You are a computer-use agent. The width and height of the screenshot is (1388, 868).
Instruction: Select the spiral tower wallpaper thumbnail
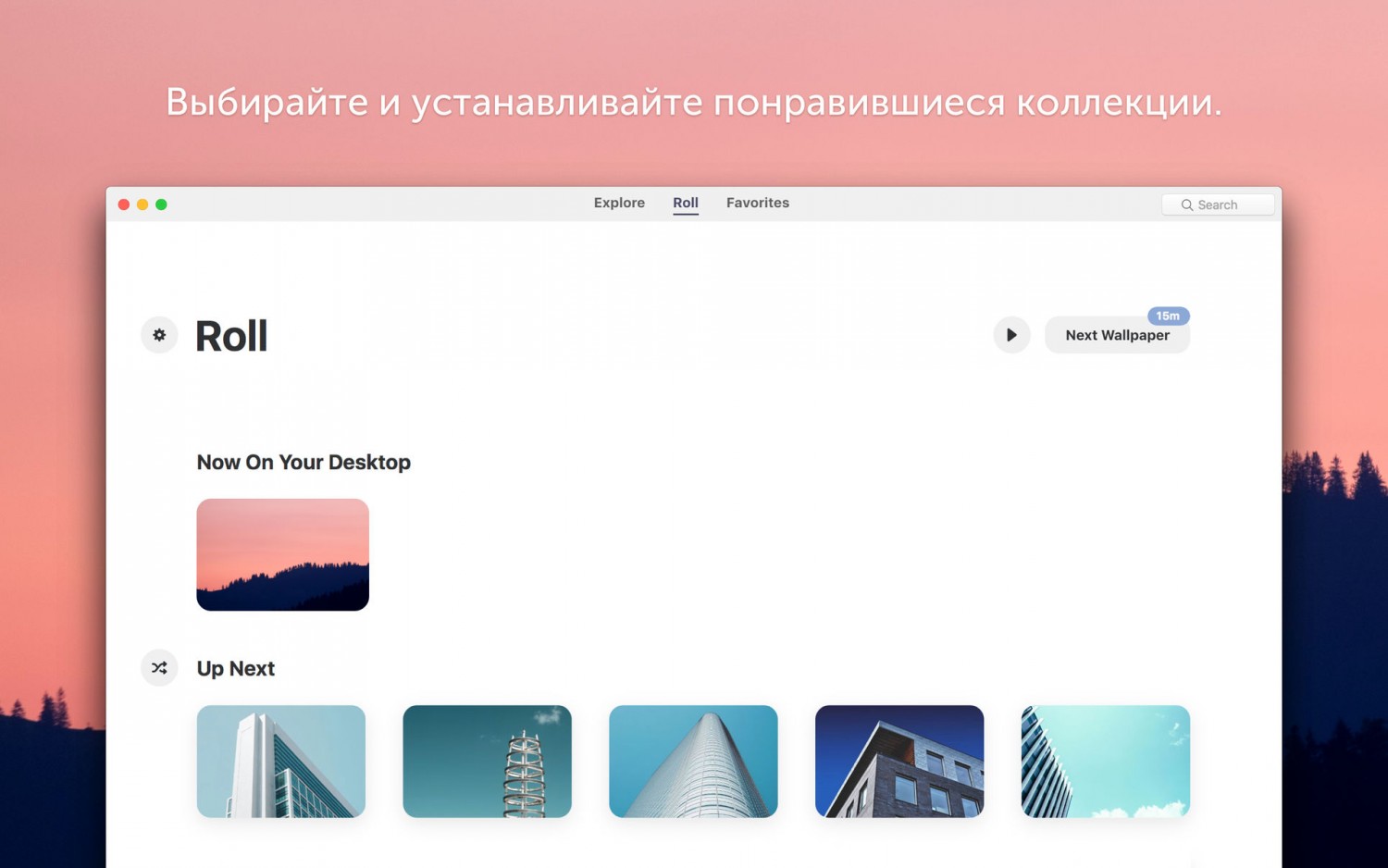pyautogui.click(x=487, y=762)
